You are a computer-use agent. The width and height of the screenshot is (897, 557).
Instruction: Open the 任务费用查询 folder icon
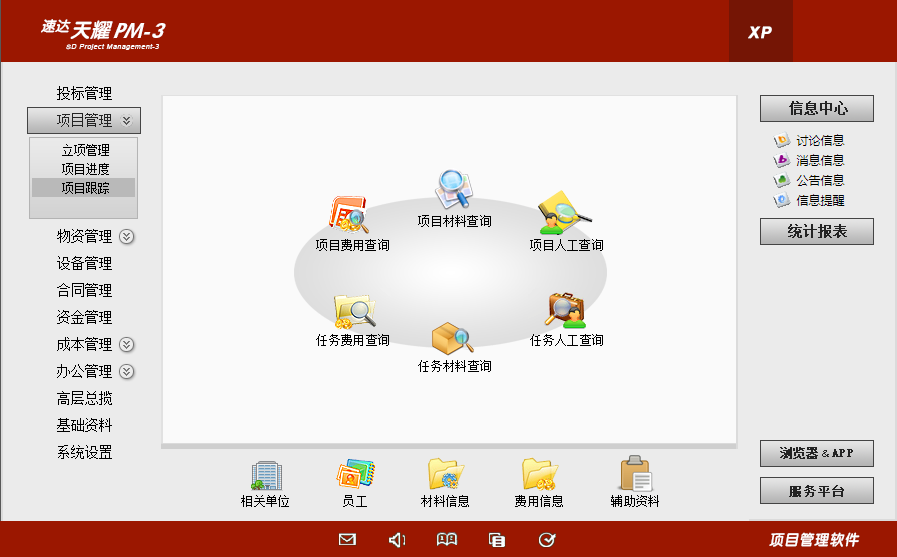(x=354, y=311)
